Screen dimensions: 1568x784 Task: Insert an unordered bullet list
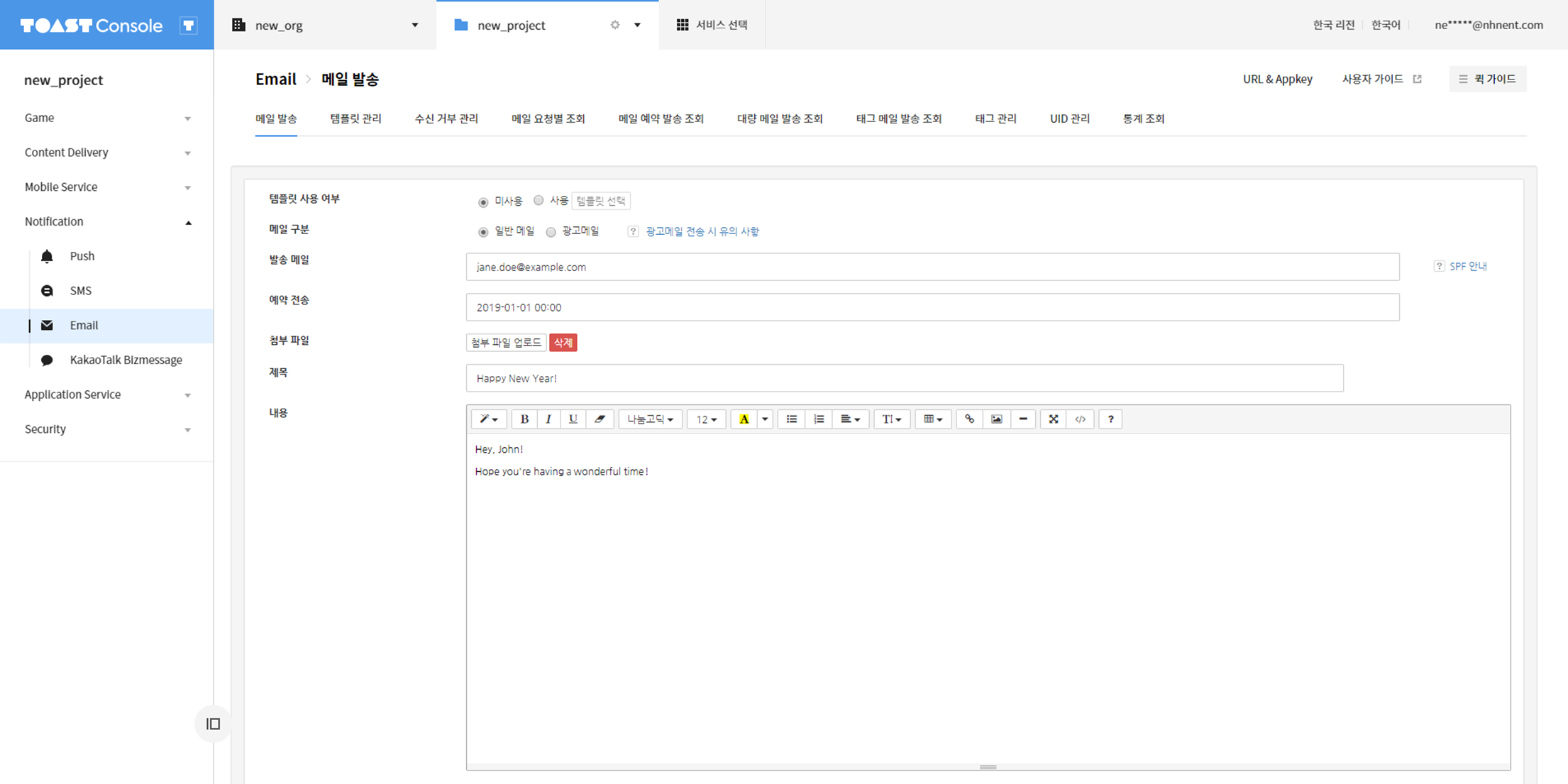[791, 419]
